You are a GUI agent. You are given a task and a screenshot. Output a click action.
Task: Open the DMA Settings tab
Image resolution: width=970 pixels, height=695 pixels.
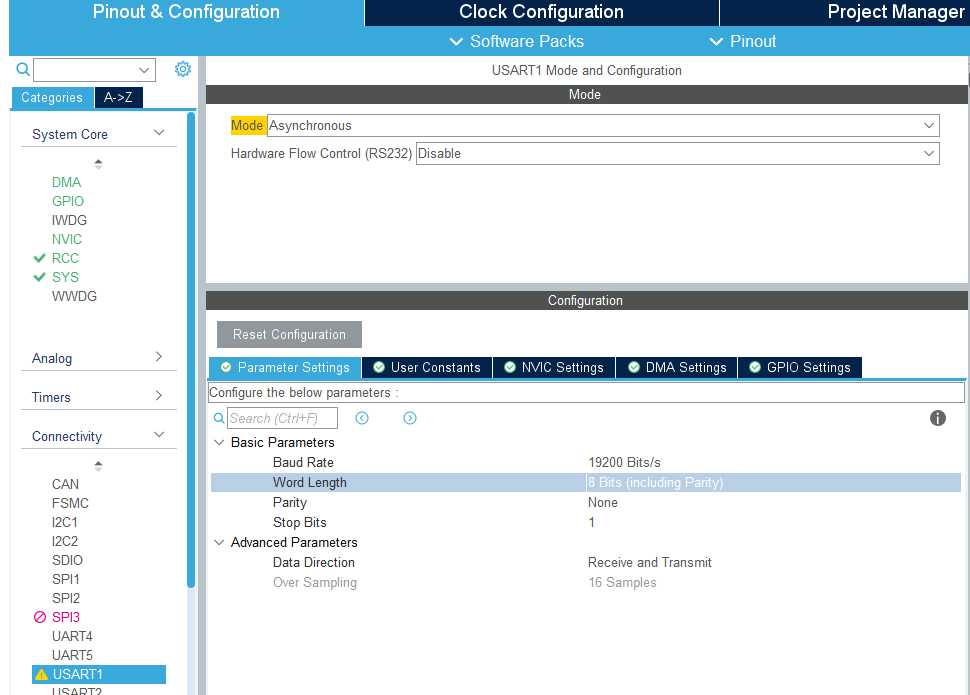coord(677,367)
